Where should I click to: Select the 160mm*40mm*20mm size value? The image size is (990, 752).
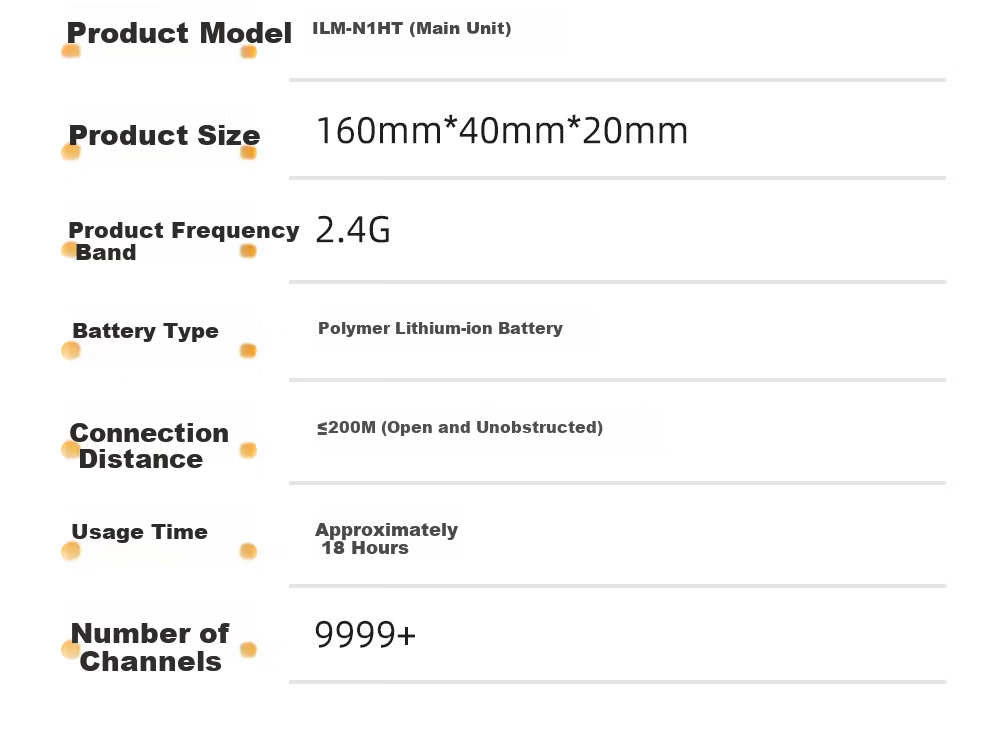pos(502,131)
